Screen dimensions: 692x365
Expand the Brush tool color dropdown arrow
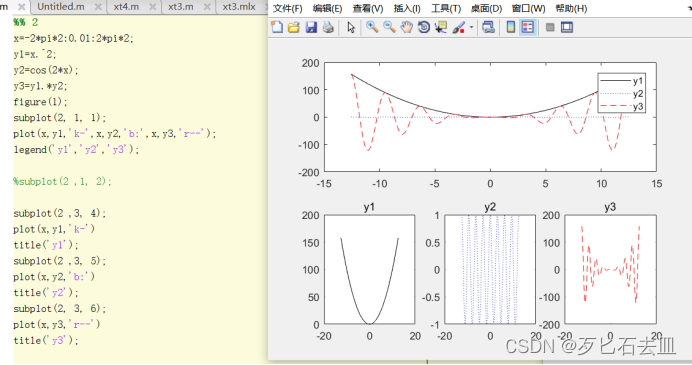point(471,27)
